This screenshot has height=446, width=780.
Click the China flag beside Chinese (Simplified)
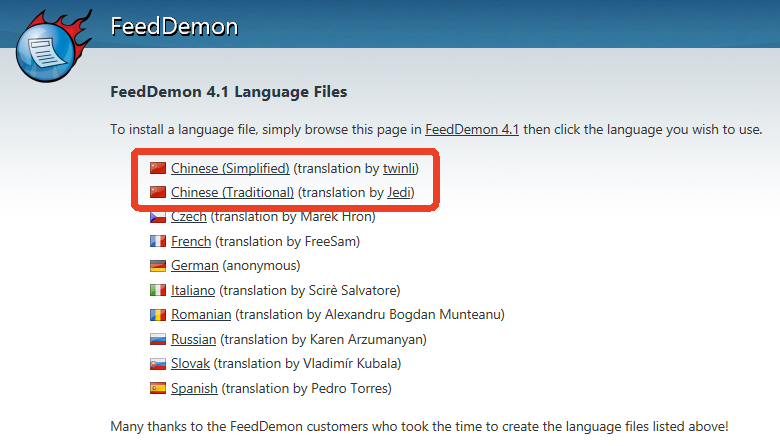pyautogui.click(x=157, y=168)
